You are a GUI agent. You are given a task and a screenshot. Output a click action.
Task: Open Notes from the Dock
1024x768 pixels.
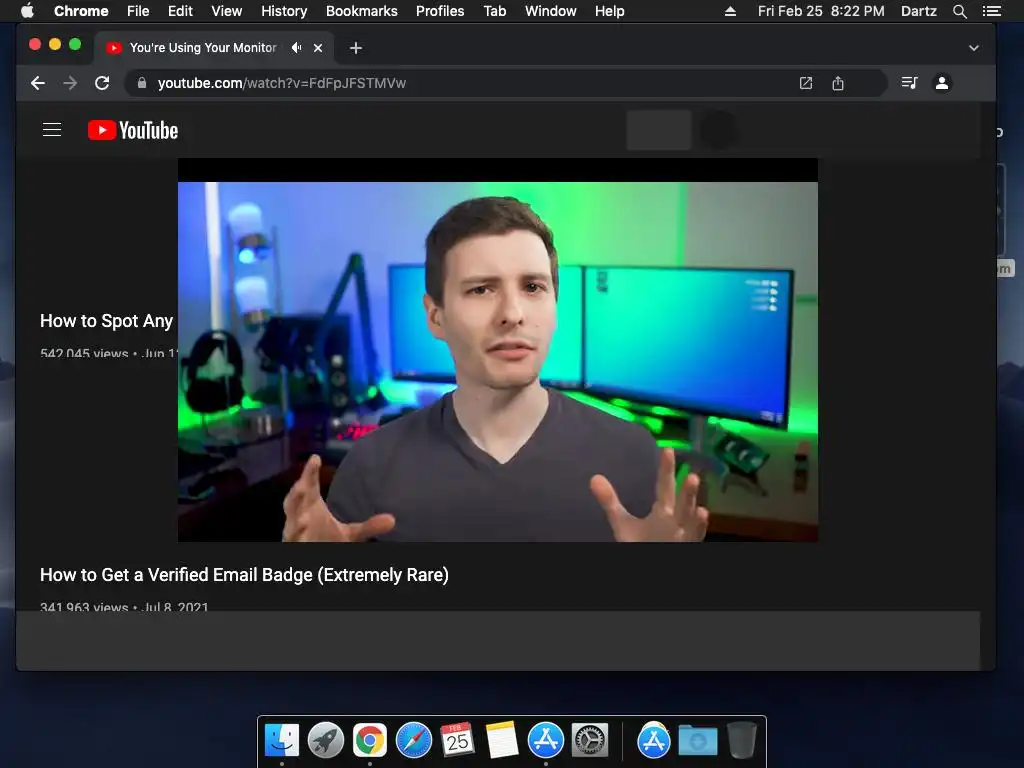pos(502,740)
